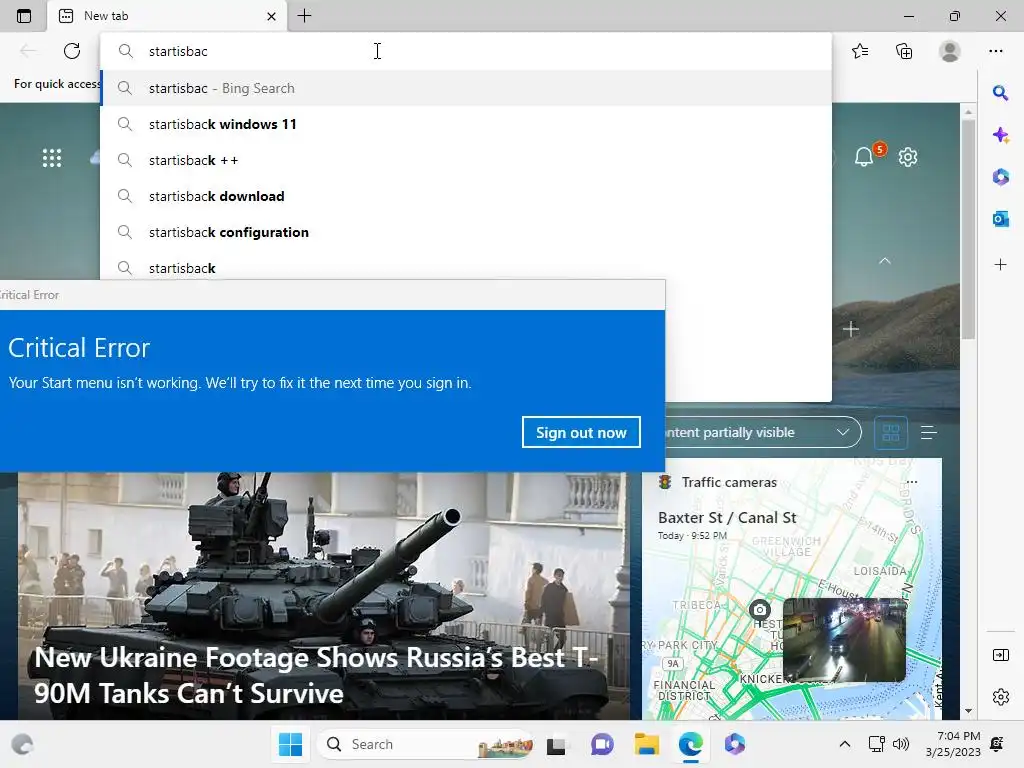The image size is (1024, 768).
Task: Select plain 'startisback' suggestion
Action: pyautogui.click(x=466, y=266)
